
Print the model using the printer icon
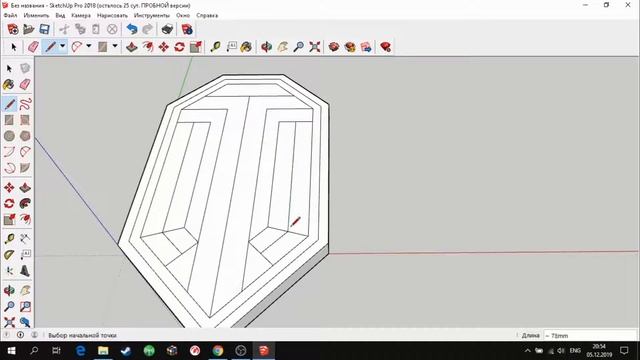pos(167,29)
